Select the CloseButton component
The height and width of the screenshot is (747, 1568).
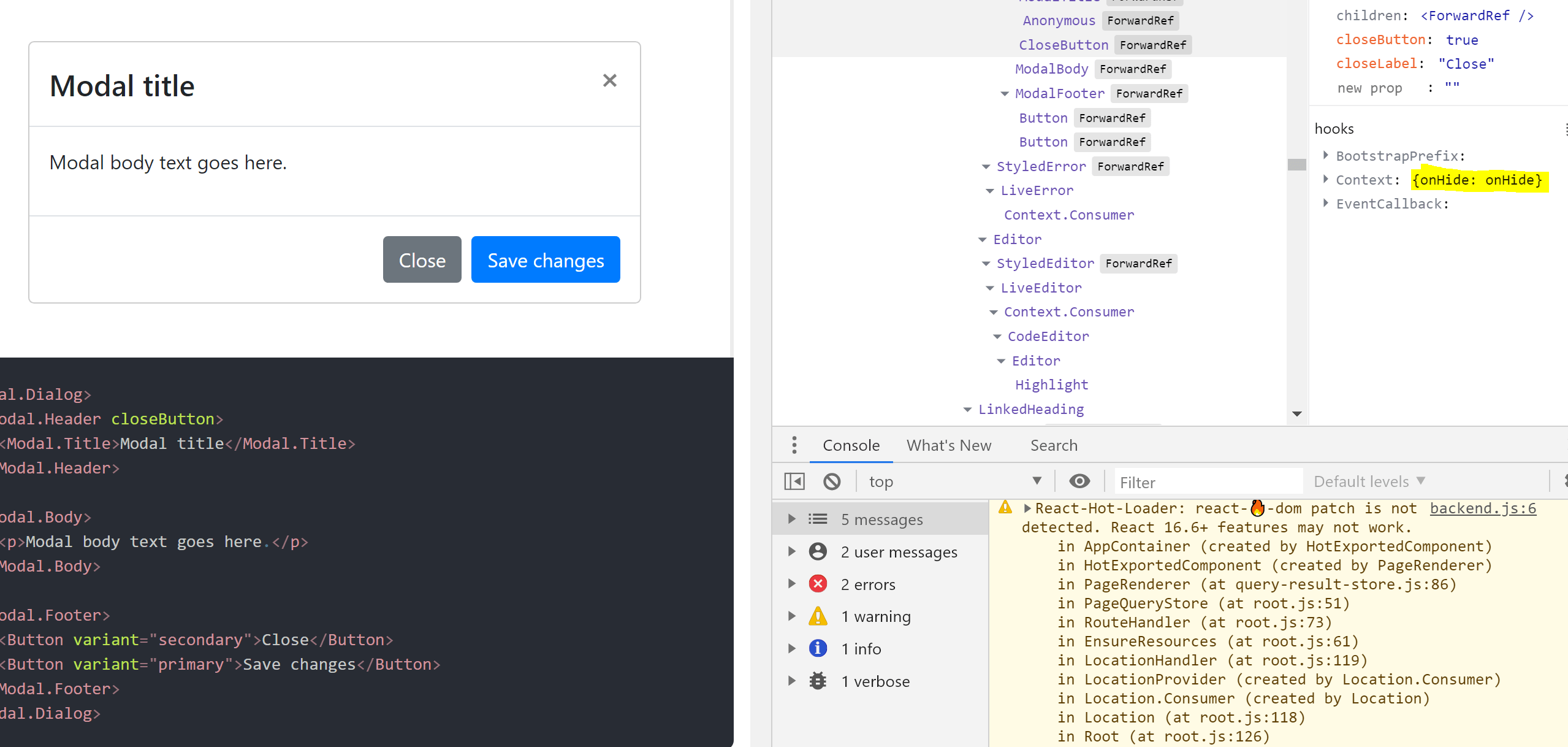point(1064,45)
